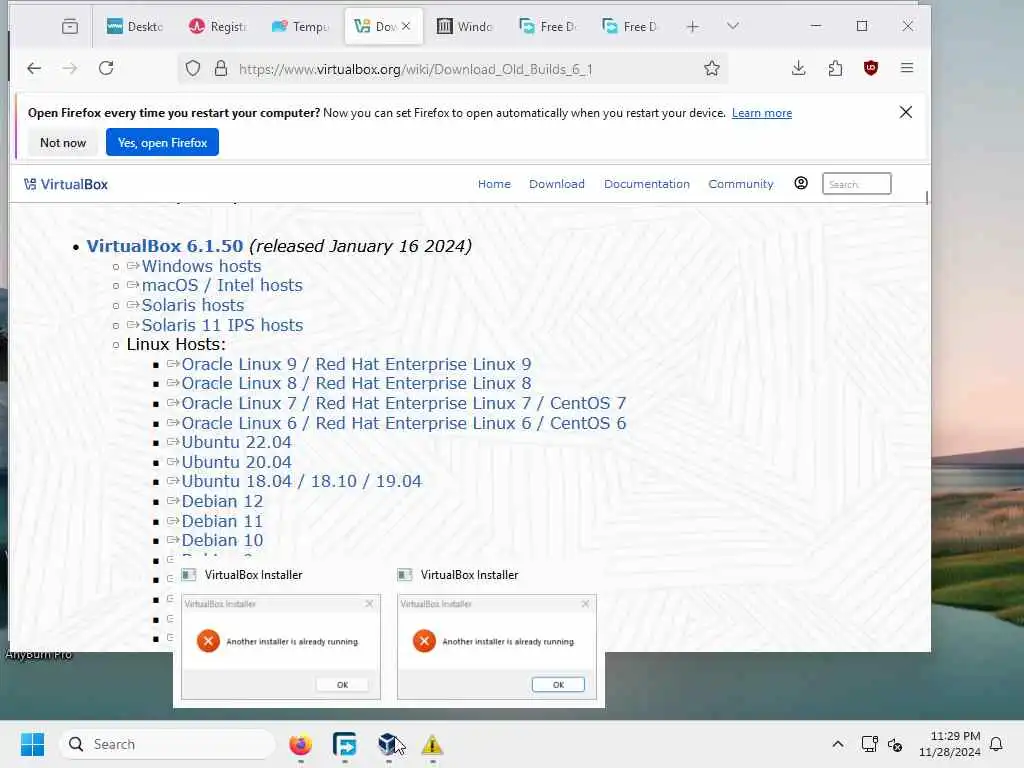Open a new browser tab
This screenshot has height=768, width=1024.
click(x=692, y=26)
